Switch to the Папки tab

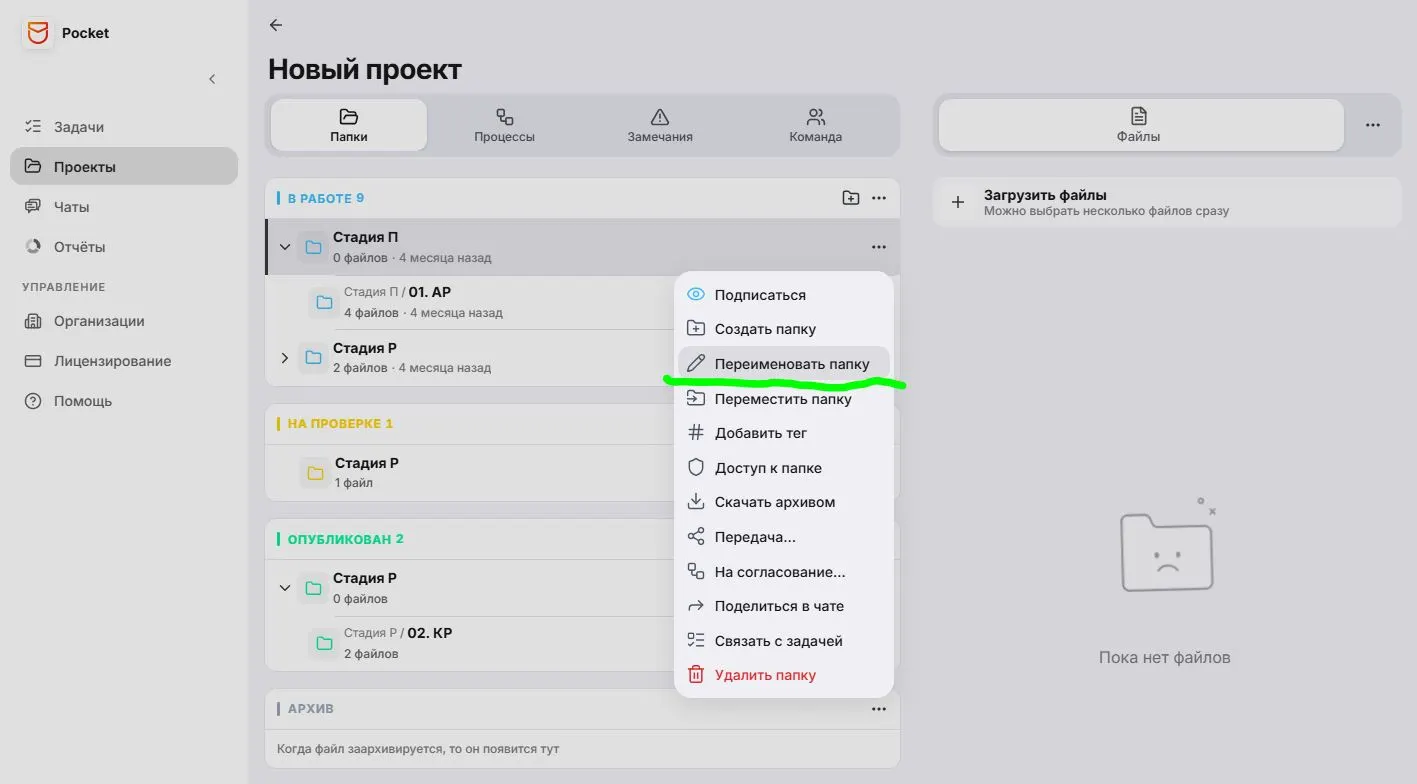click(349, 125)
